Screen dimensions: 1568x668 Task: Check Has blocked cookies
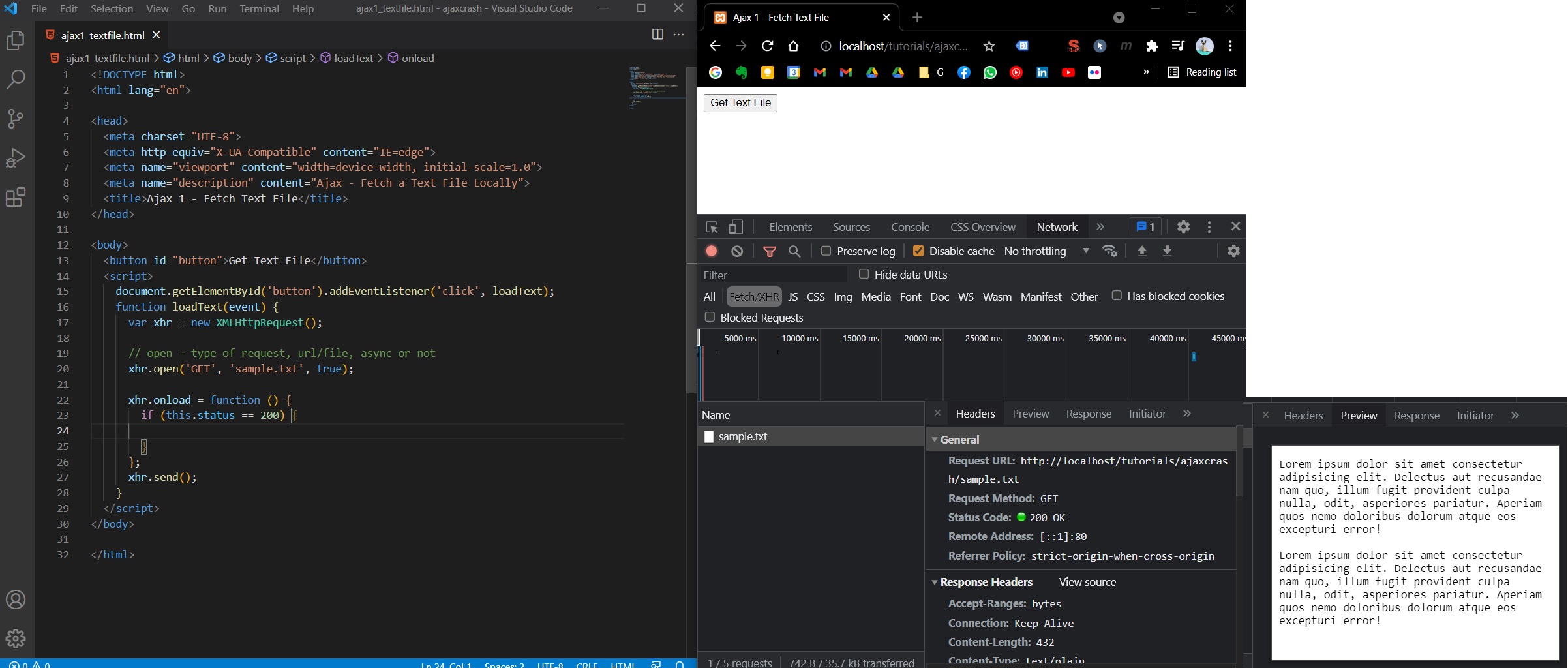click(x=1117, y=296)
